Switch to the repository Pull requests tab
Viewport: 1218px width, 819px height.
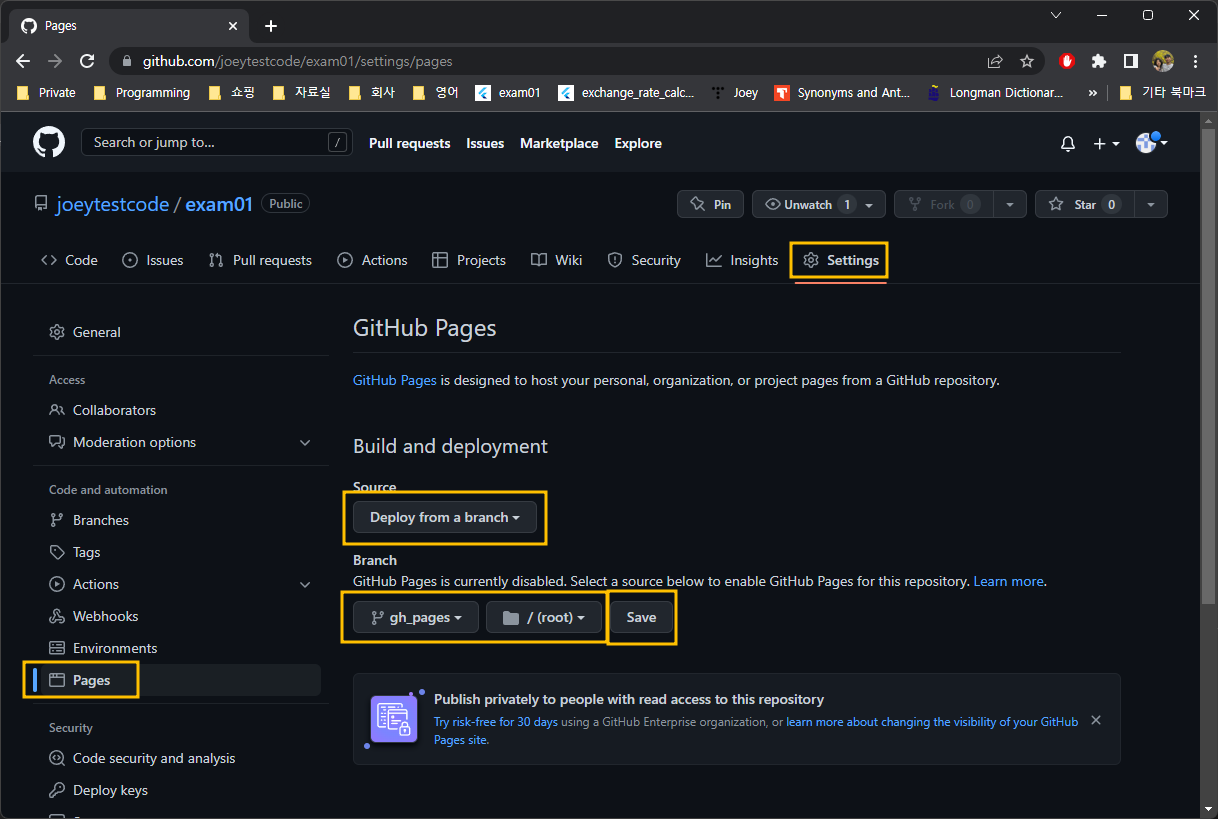tap(260, 260)
